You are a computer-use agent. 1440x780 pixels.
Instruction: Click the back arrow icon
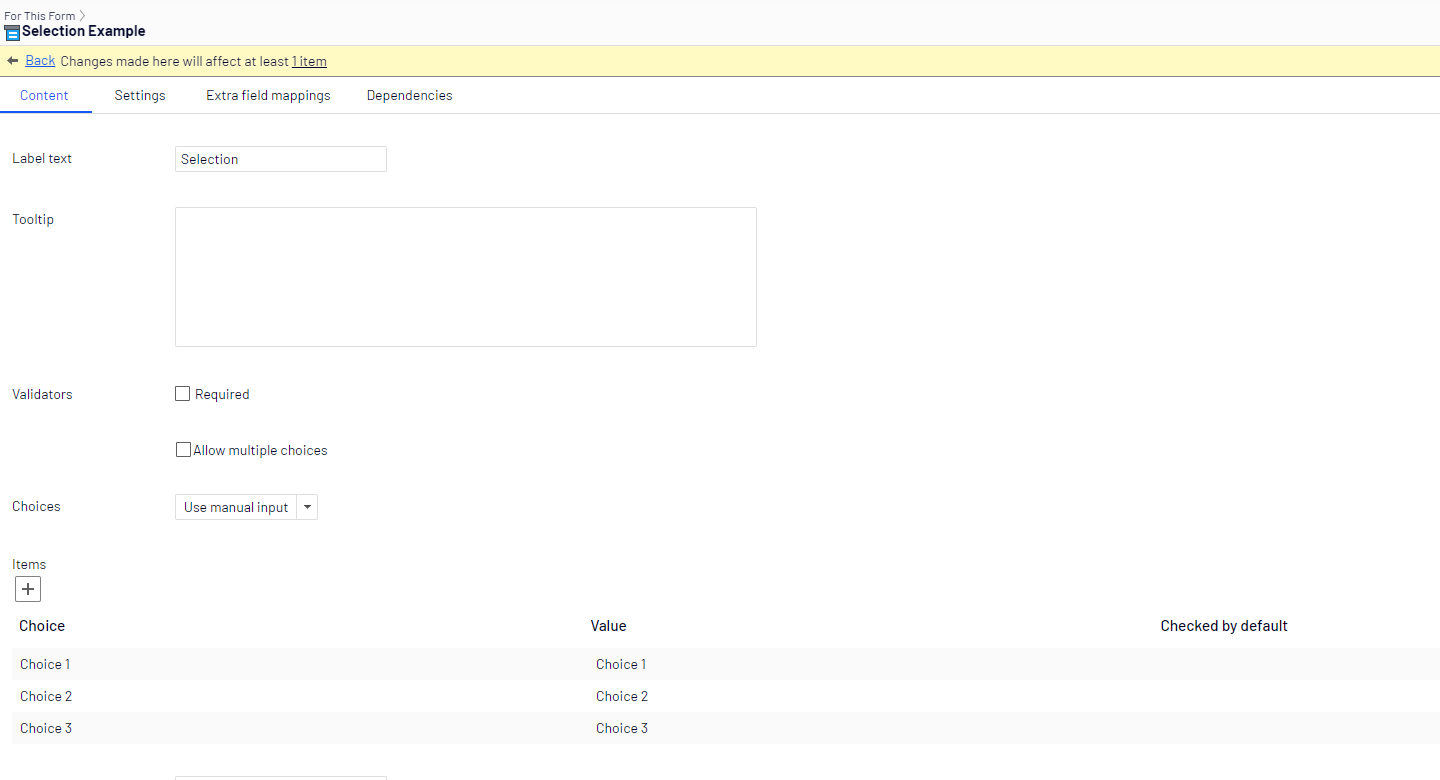pyautogui.click(x=13, y=61)
